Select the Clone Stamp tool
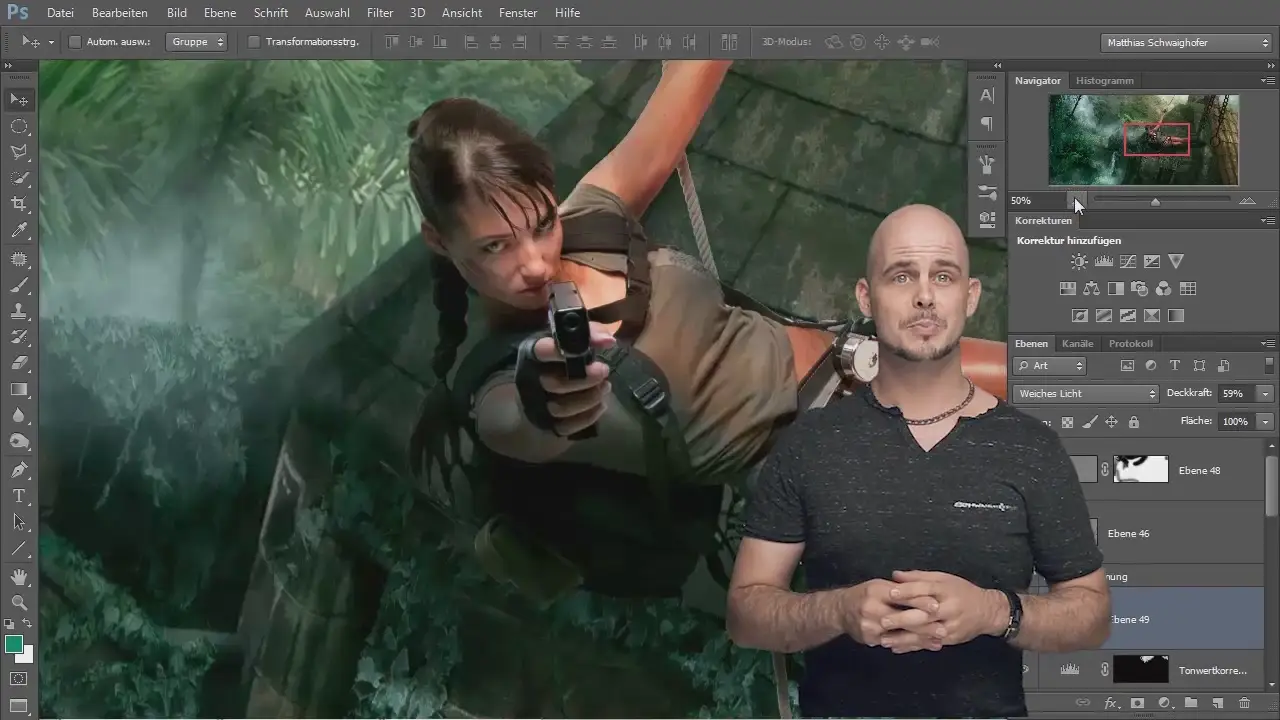Image resolution: width=1280 pixels, height=720 pixels. [19, 311]
